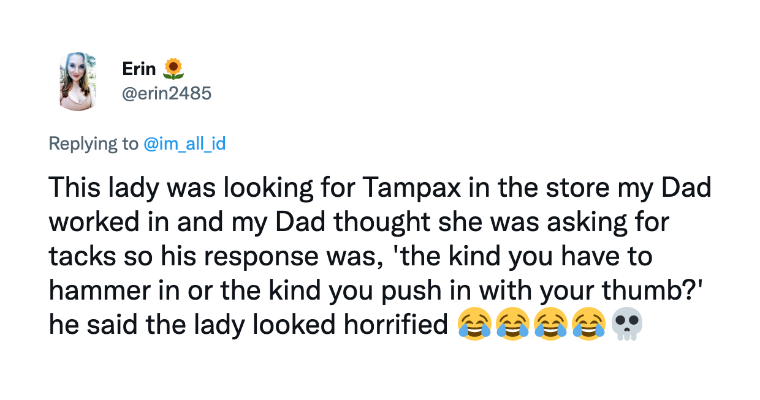
Task: Open Erin's profile picture
Action: point(78,81)
